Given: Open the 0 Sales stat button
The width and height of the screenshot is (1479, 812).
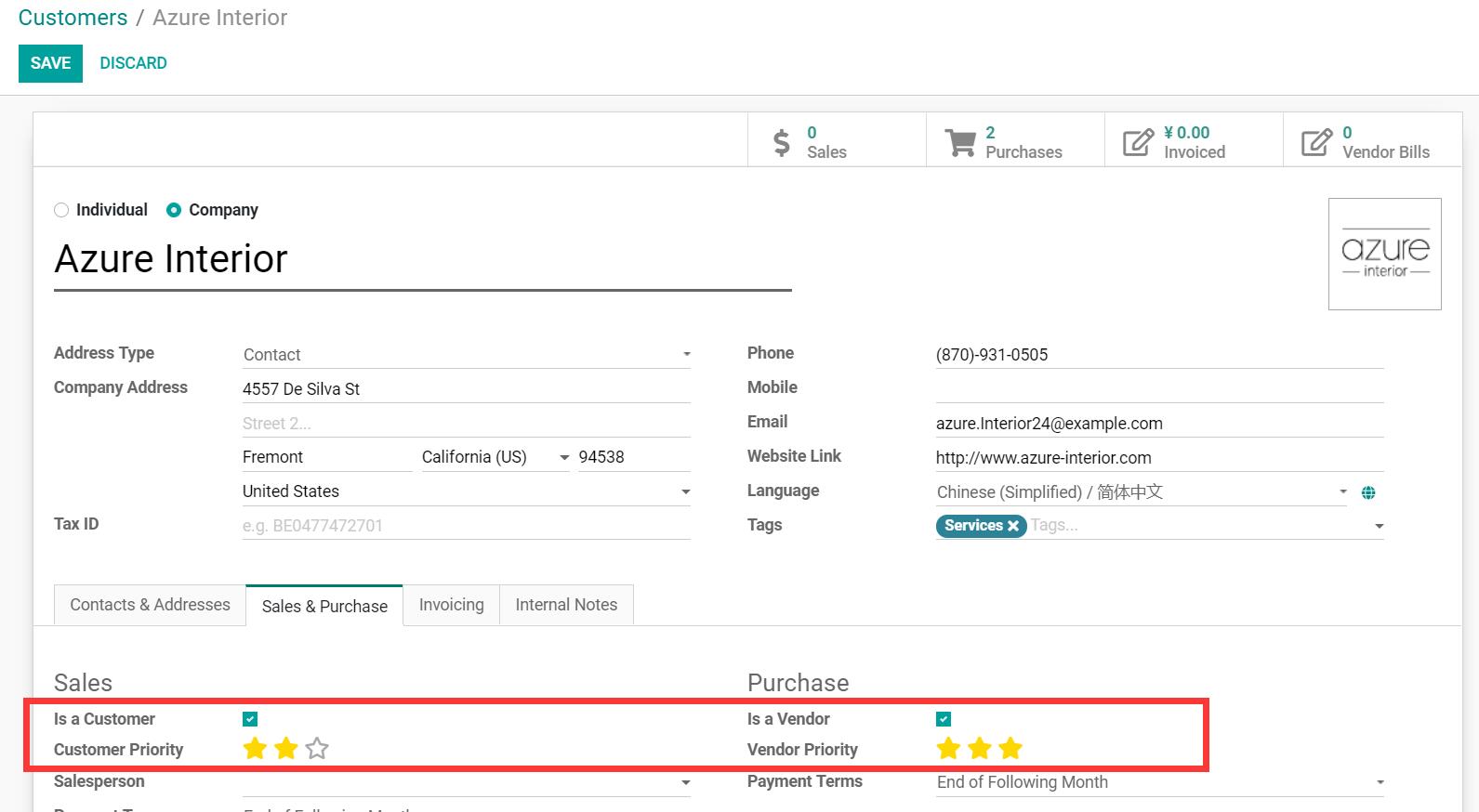Looking at the screenshot, I should coord(837,142).
